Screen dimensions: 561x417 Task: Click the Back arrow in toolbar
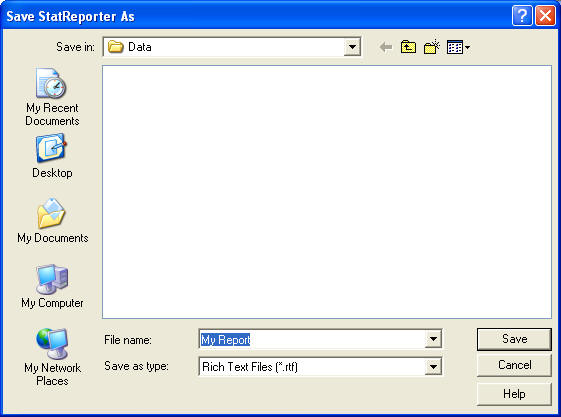[x=385, y=47]
